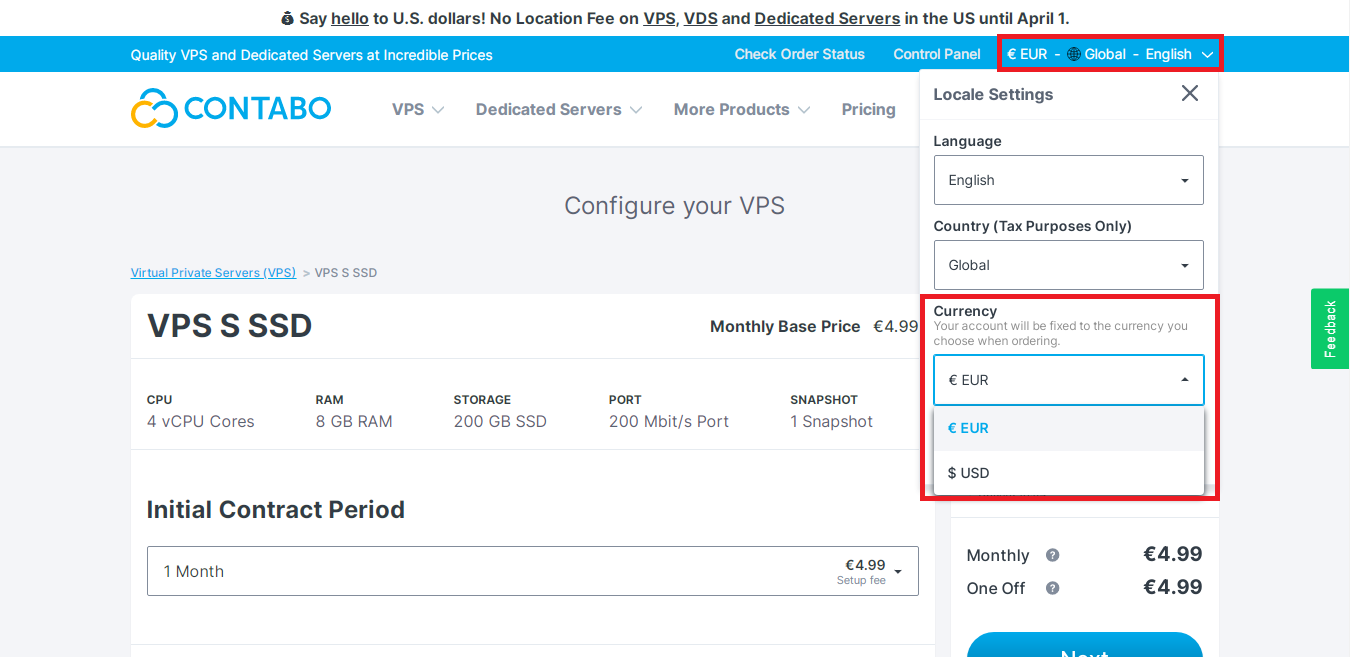Open the Country dropdown showing Global
1350x657 pixels.
point(1068,265)
